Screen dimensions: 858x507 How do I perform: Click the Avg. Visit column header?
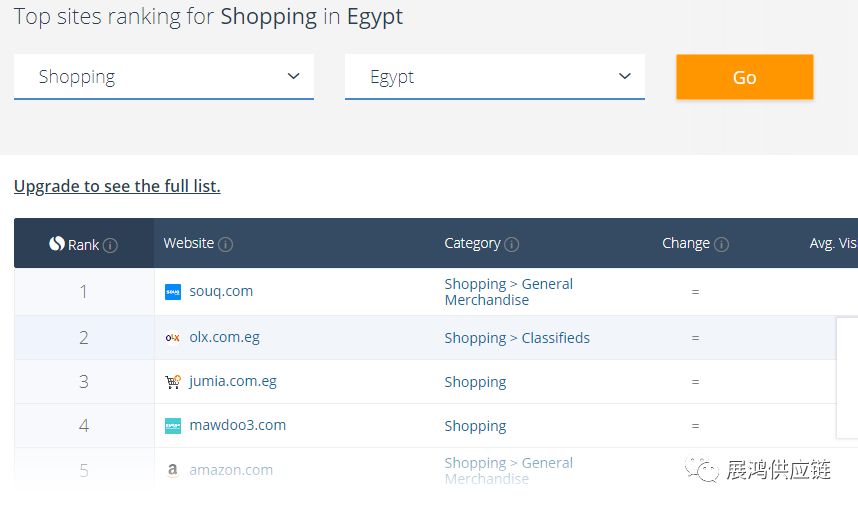[833, 243]
